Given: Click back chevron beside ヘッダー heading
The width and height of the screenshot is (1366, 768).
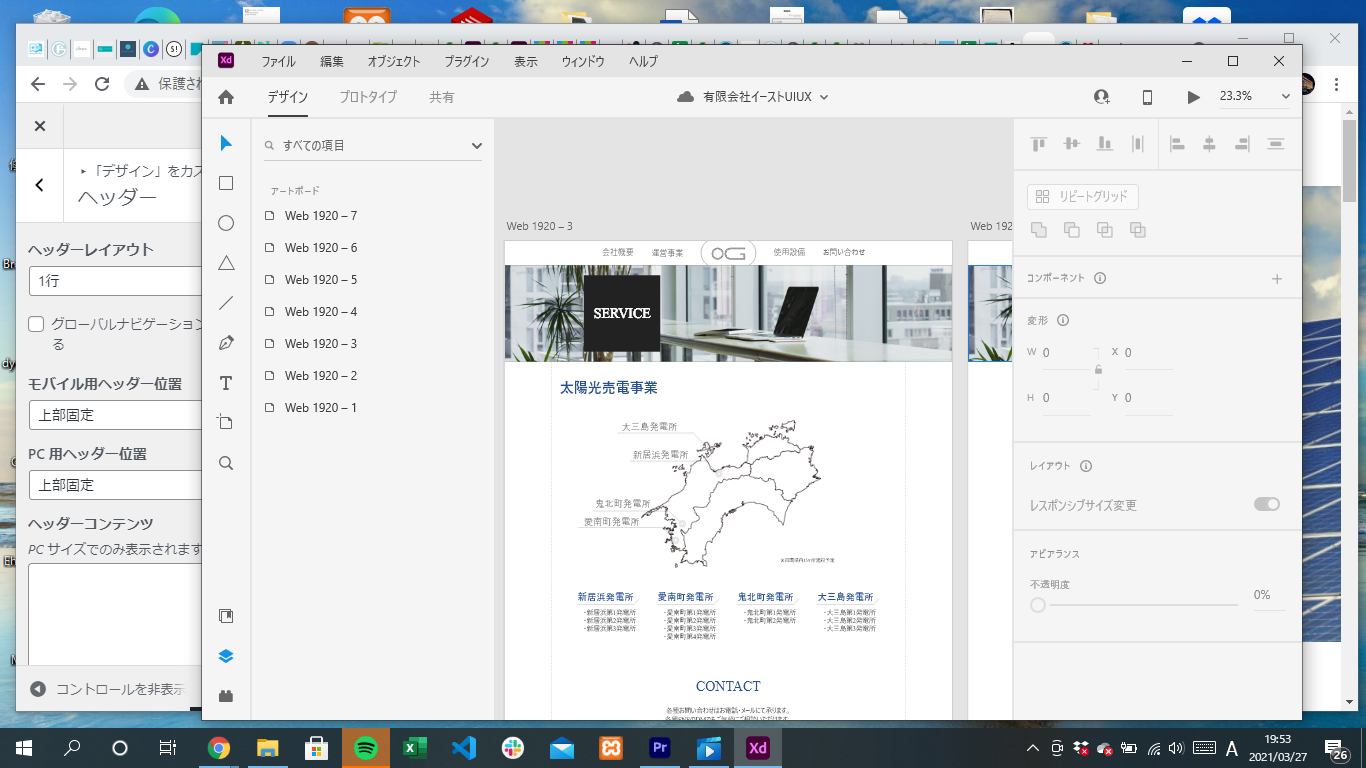Looking at the screenshot, I should (39, 185).
